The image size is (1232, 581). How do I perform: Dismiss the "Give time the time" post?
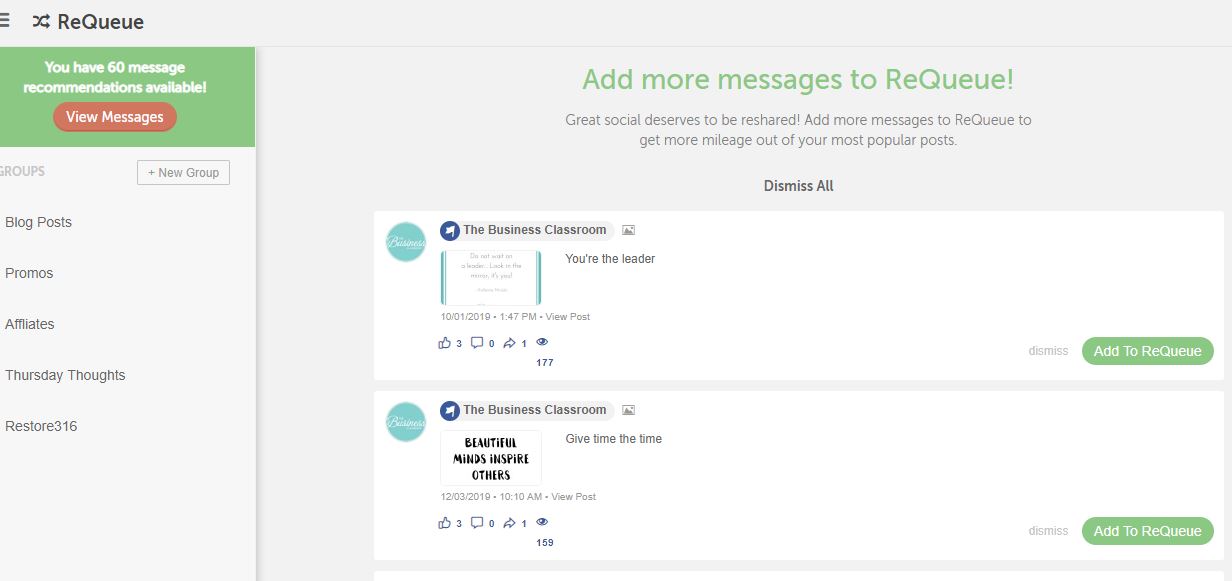[x=1048, y=531]
